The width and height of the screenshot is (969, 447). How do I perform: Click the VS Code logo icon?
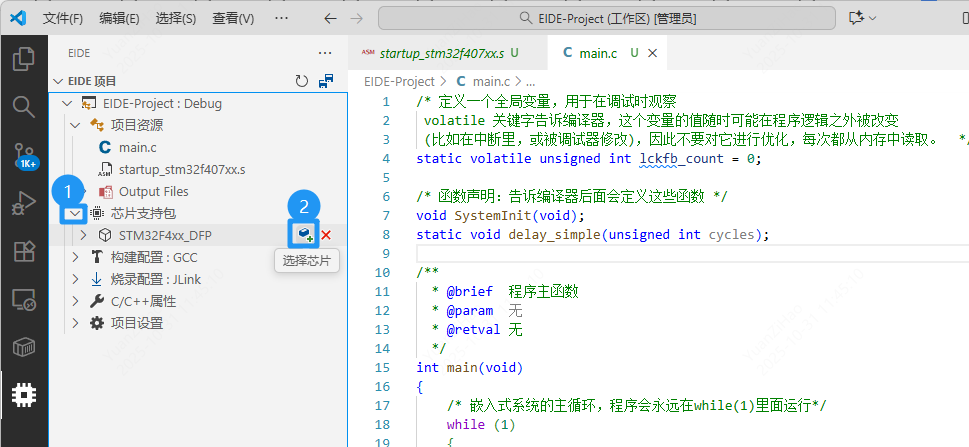click(19, 18)
